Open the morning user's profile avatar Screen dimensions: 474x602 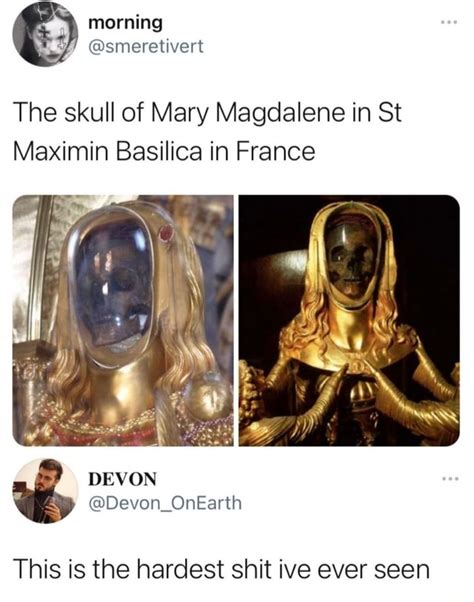(45, 34)
